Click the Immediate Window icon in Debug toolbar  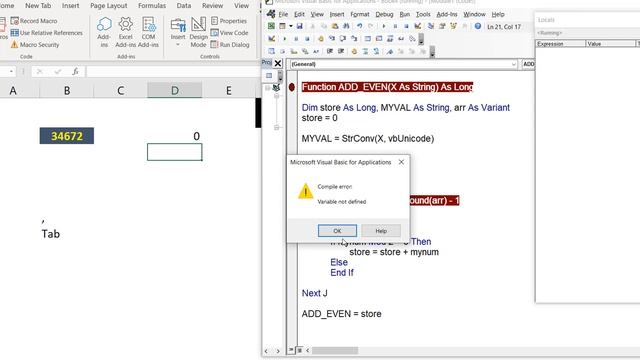click(379, 39)
